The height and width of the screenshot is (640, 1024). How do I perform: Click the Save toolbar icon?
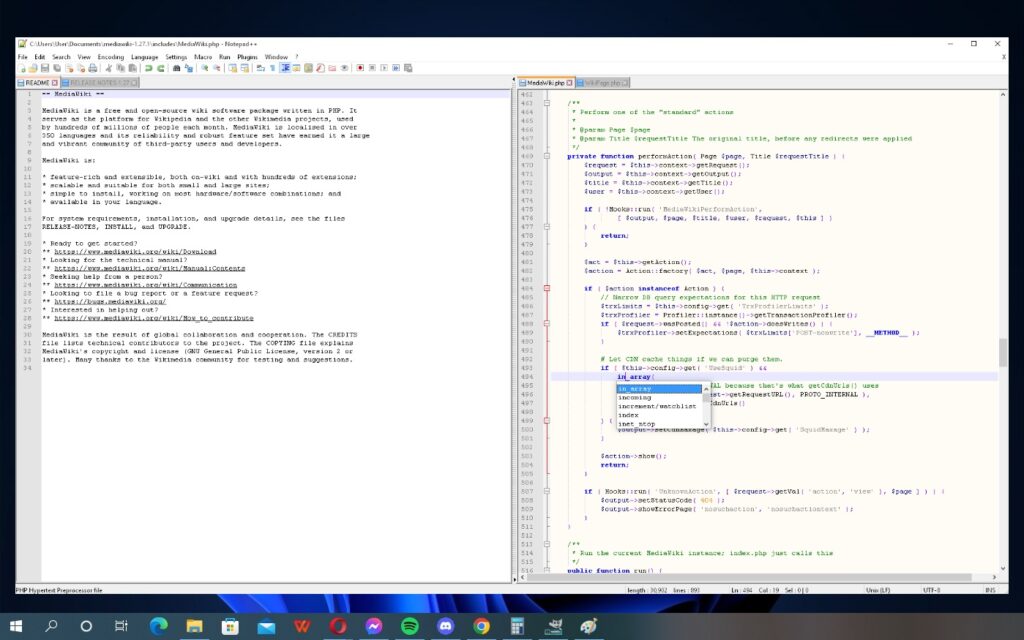(44, 68)
